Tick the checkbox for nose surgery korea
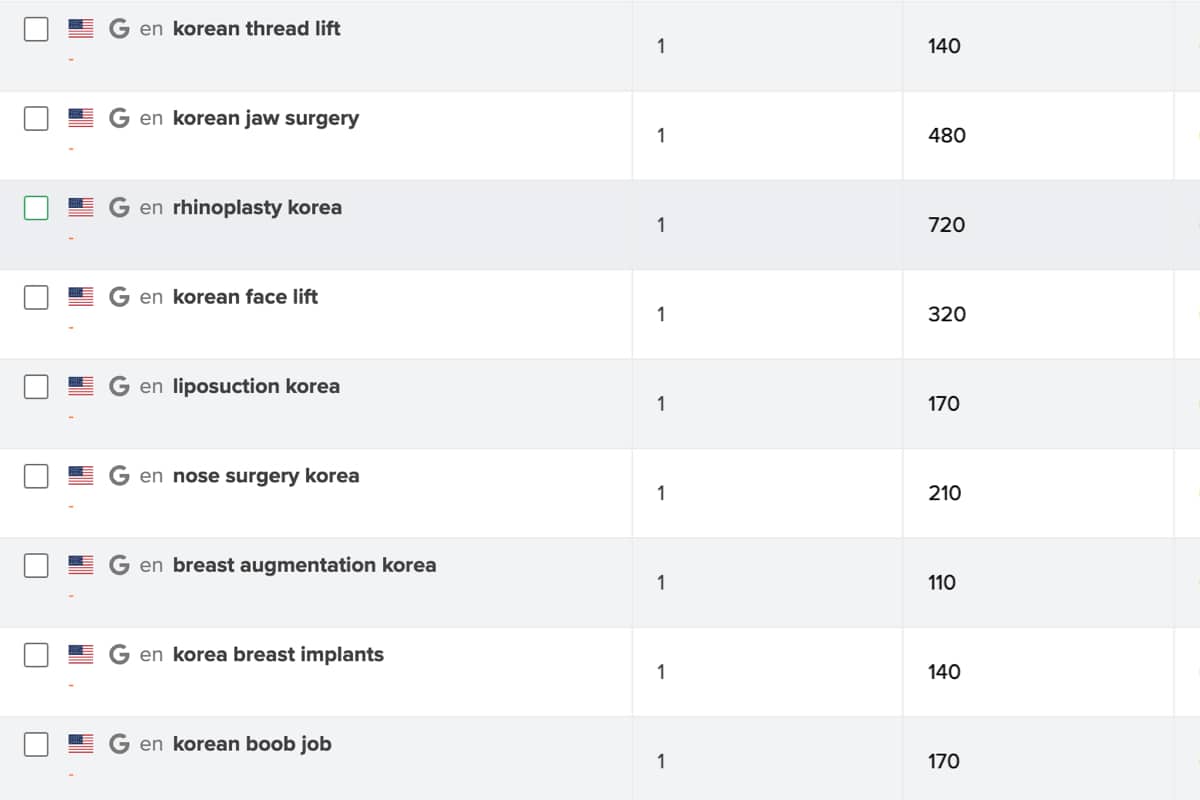Screen dimensions: 1200x800 coord(36,475)
